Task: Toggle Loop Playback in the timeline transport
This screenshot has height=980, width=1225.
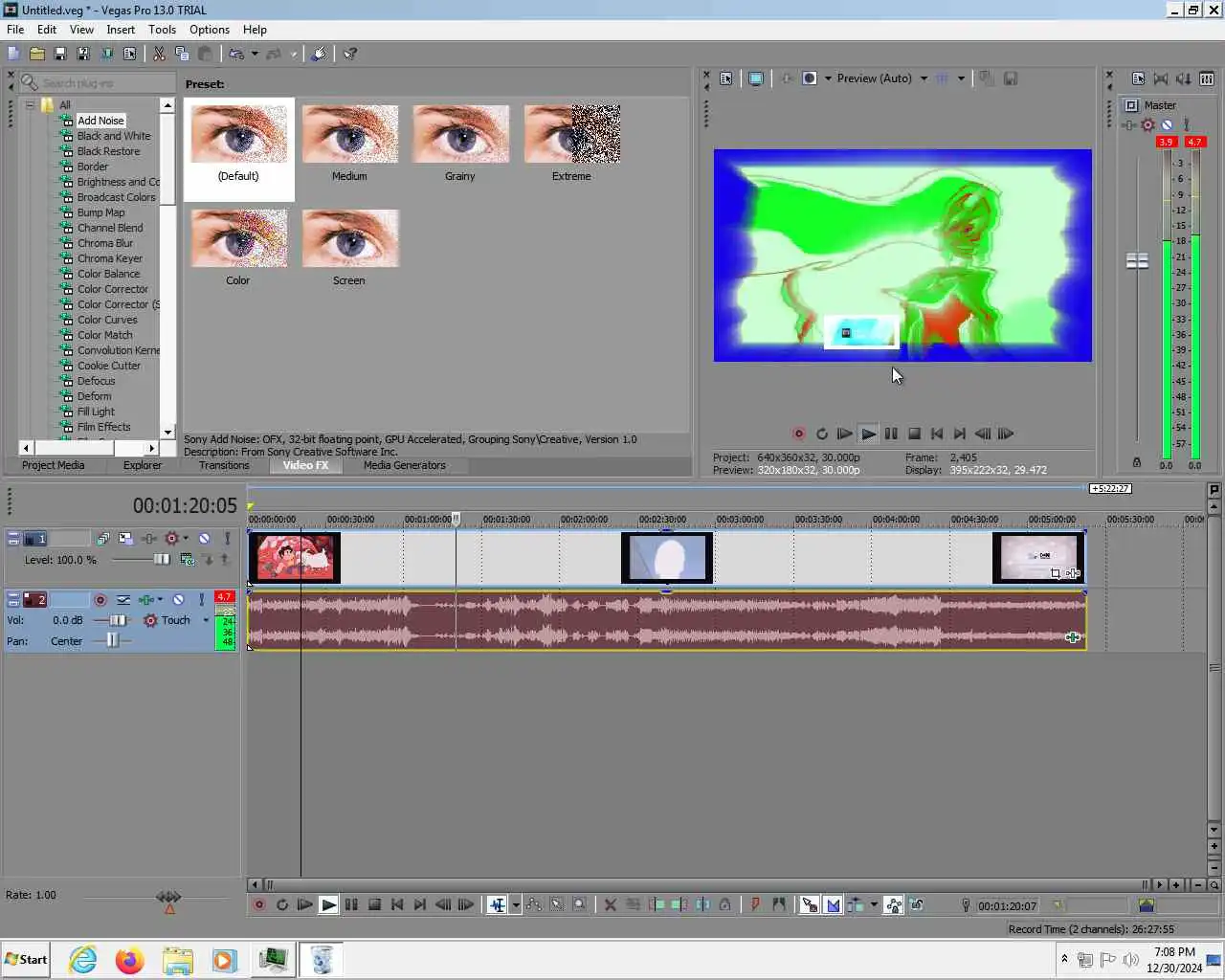Action: pos(282,905)
